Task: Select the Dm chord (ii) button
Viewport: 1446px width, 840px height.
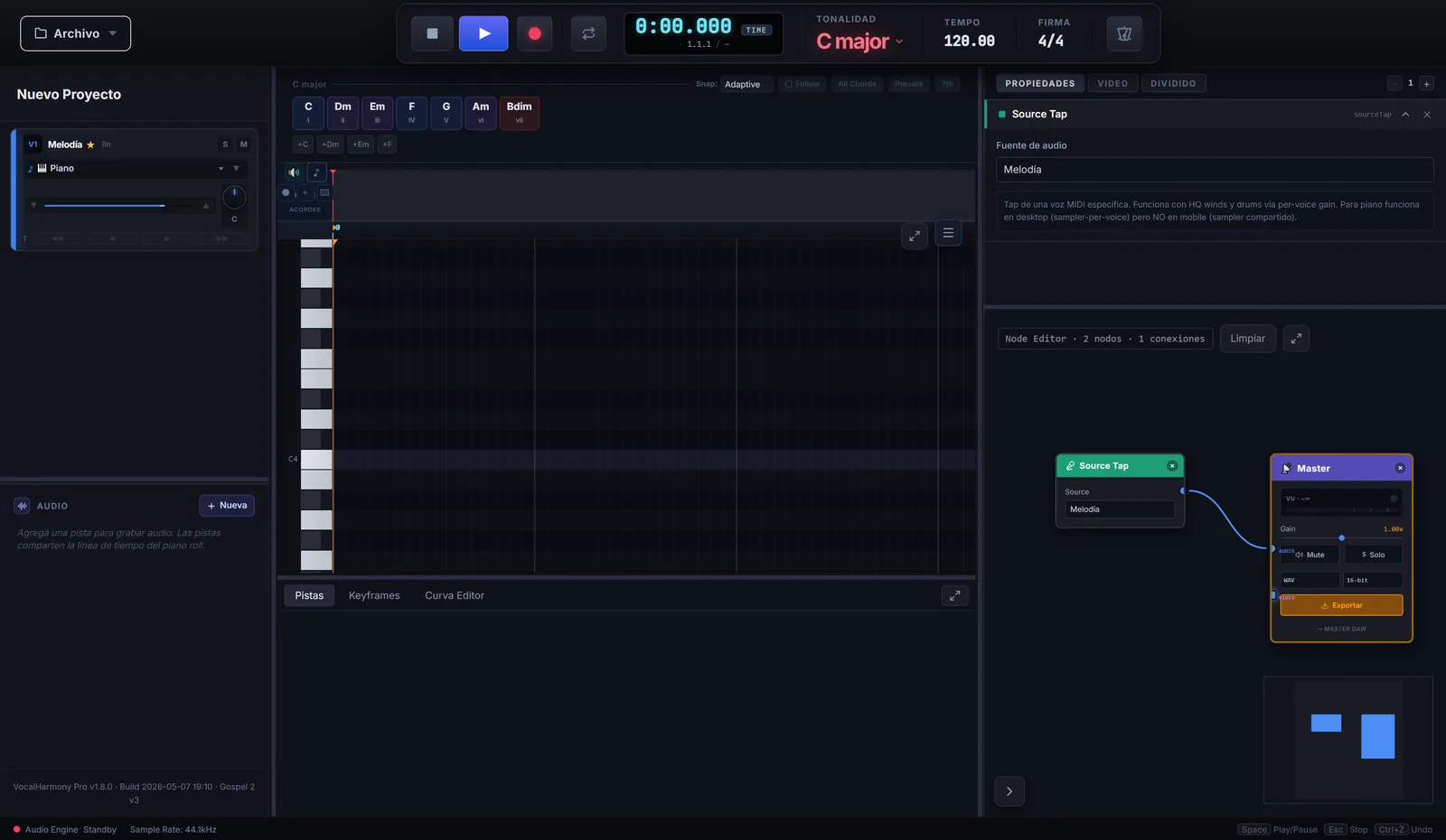Action: pos(343,113)
